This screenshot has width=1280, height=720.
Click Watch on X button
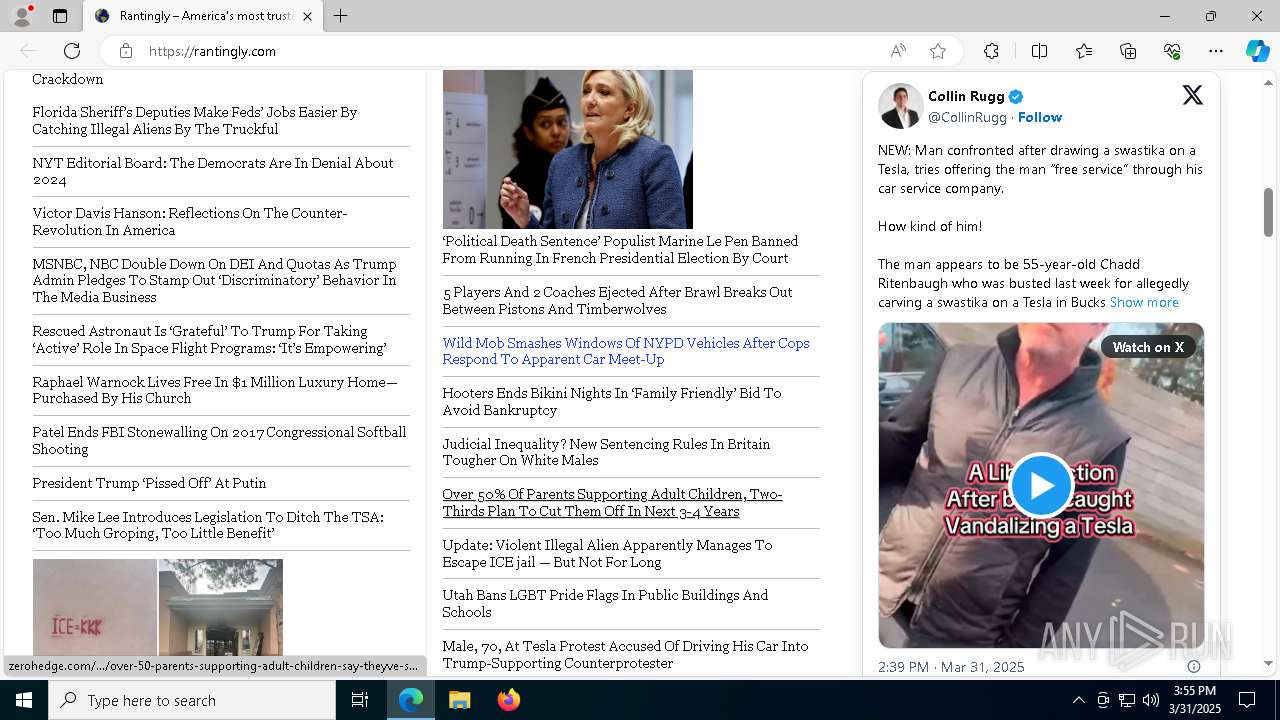[x=1148, y=347]
